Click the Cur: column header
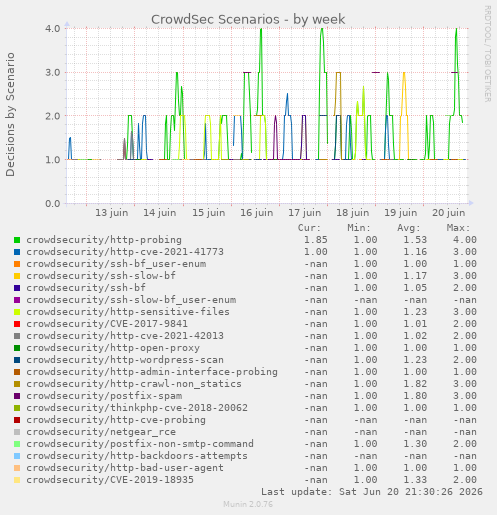 tap(309, 228)
